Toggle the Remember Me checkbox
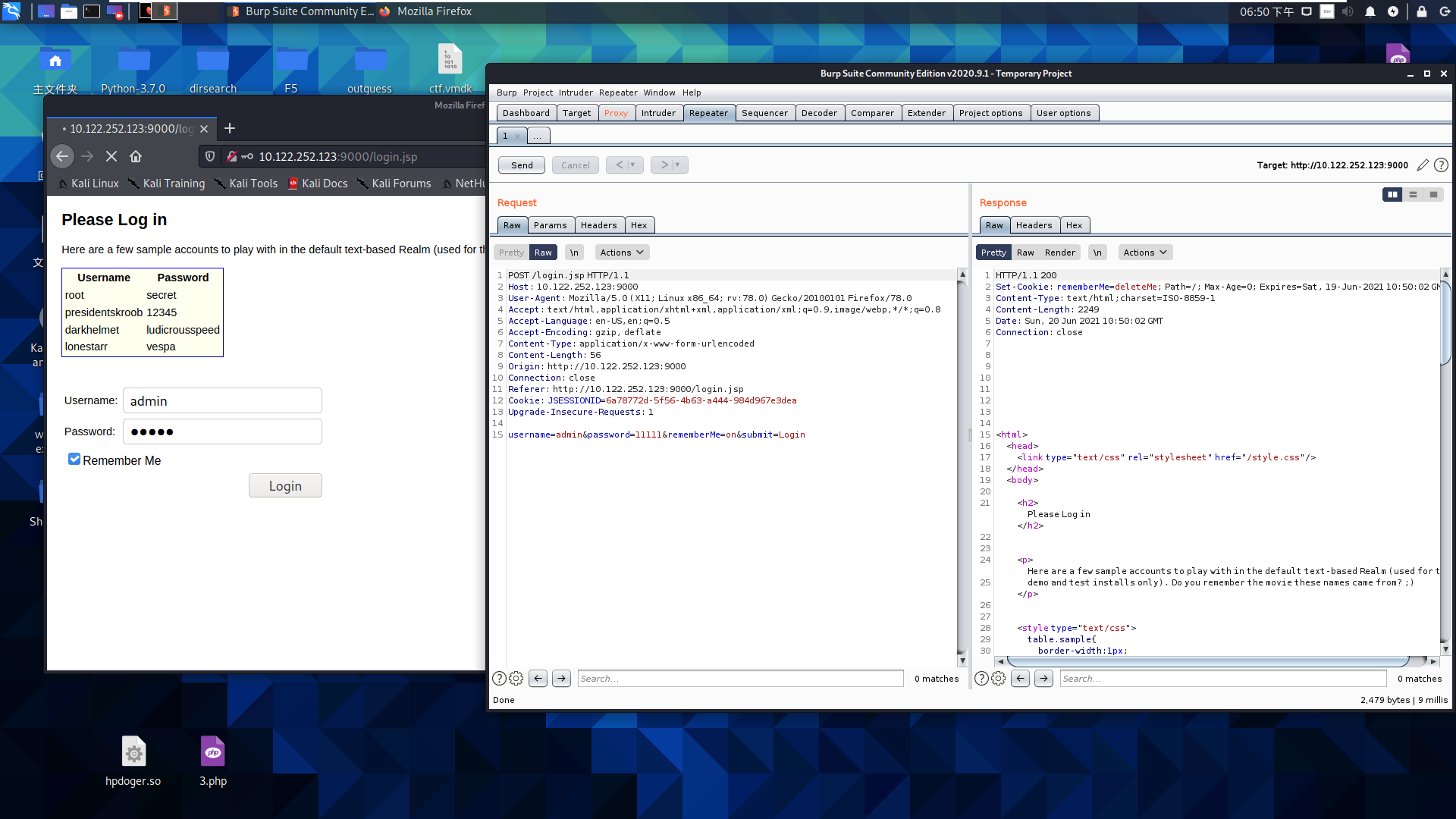1456x819 pixels. (x=74, y=460)
